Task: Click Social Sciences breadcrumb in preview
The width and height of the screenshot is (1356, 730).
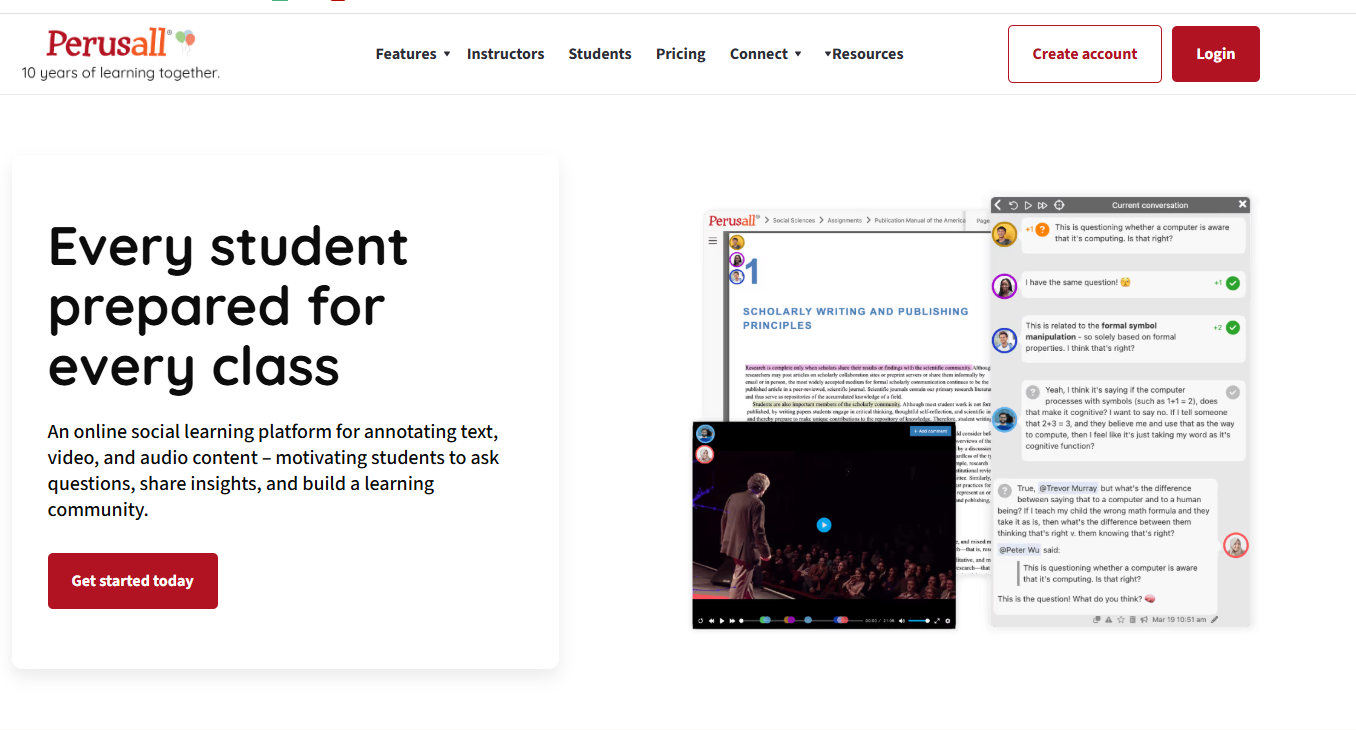Action: click(794, 220)
